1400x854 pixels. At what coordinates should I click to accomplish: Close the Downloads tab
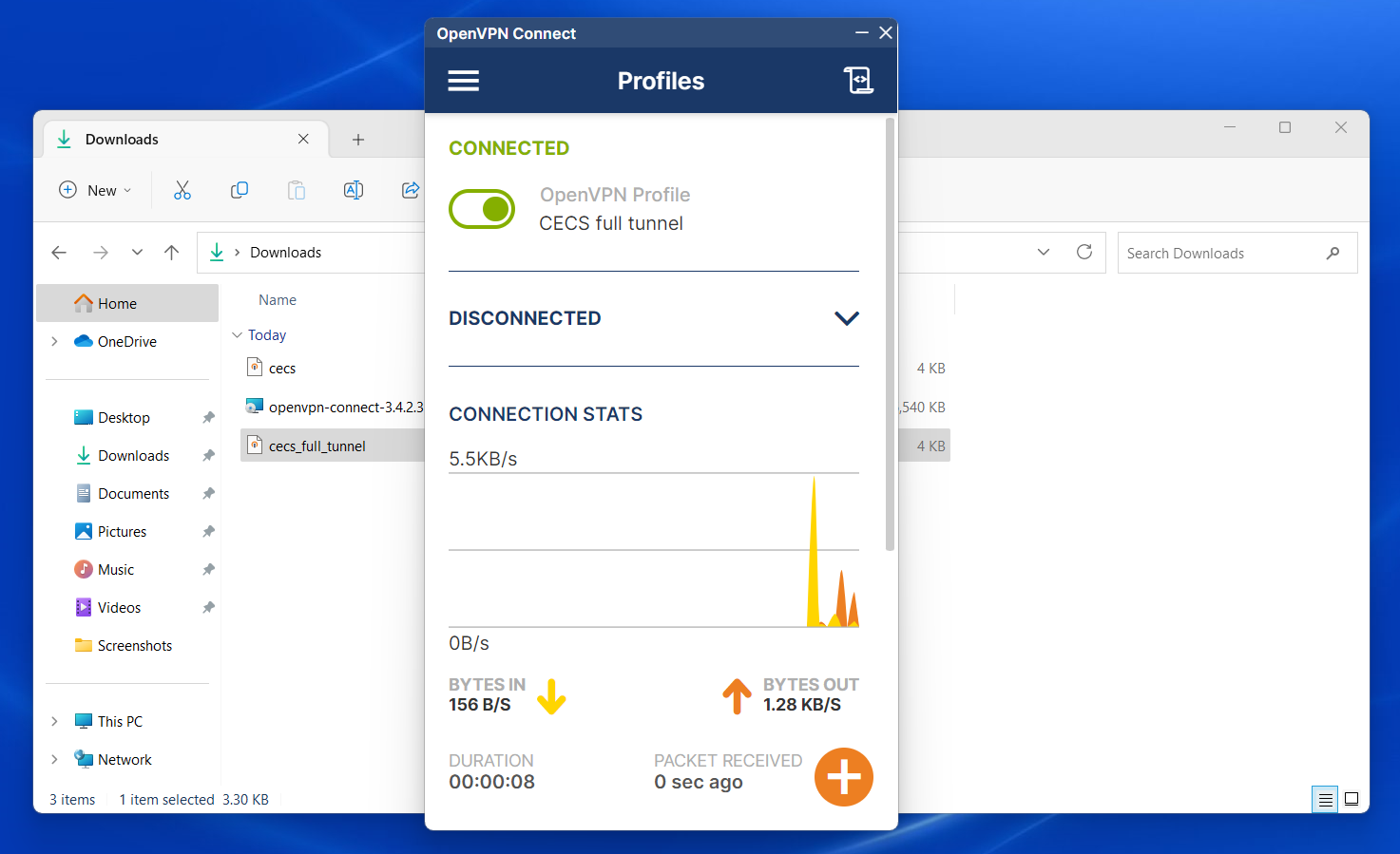pyautogui.click(x=303, y=139)
